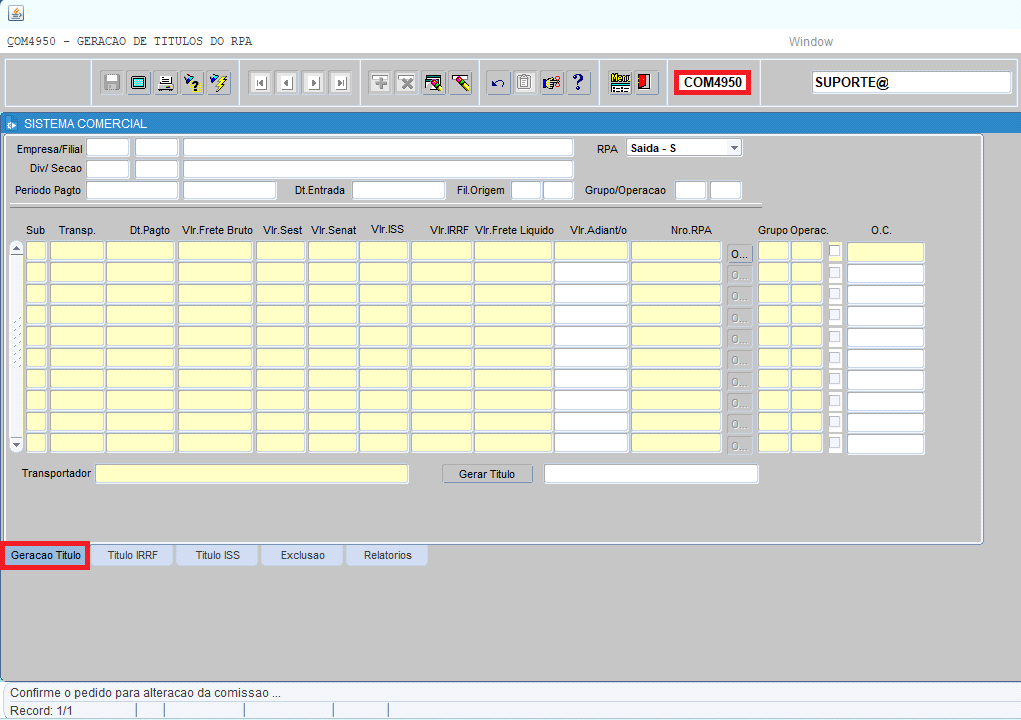Click the Save diskette toolbar icon

tap(112, 83)
